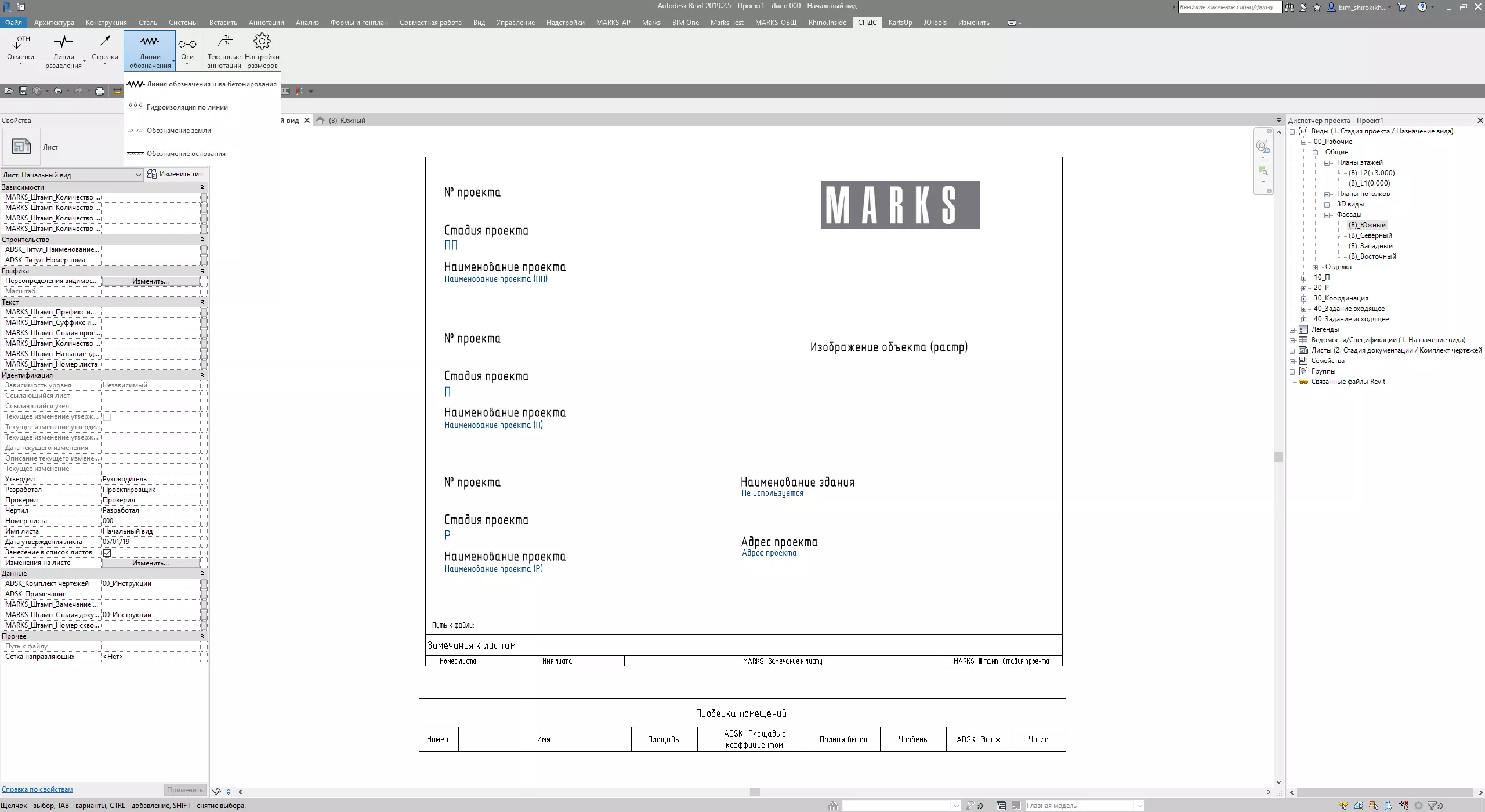Click Текстовые аннотации ribbon icon
The width and height of the screenshot is (1485, 812).
point(224,42)
